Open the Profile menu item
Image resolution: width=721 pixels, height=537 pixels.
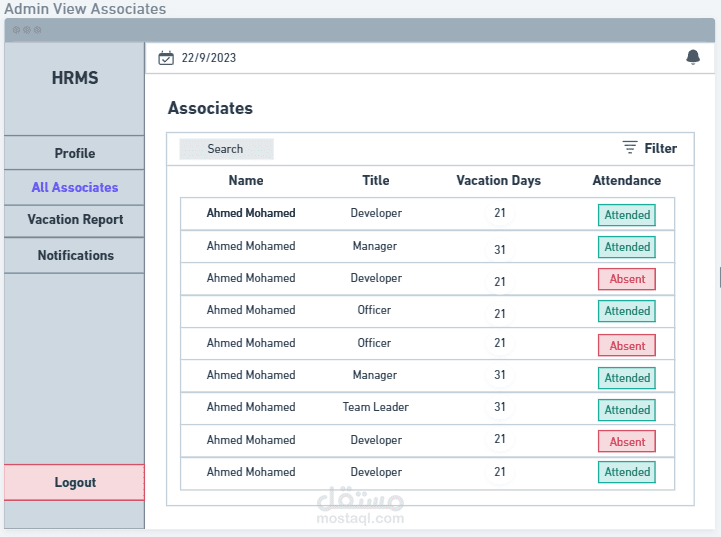tap(75, 153)
